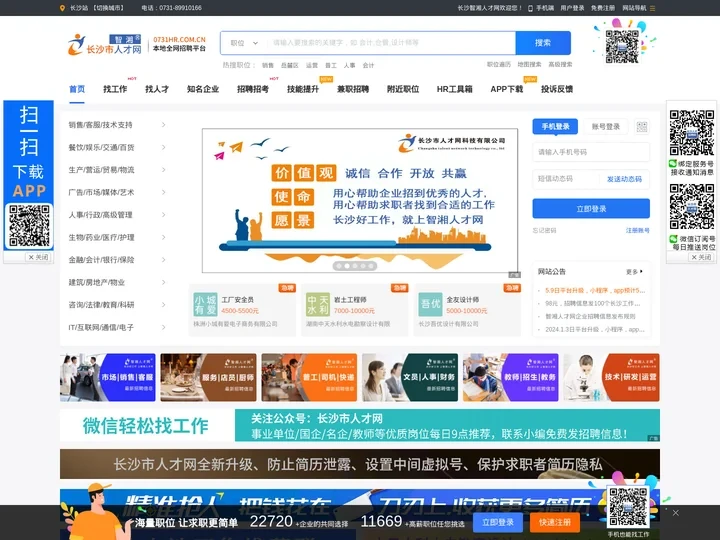Open the 普工|司机|快递 category banner

click(x=309, y=377)
